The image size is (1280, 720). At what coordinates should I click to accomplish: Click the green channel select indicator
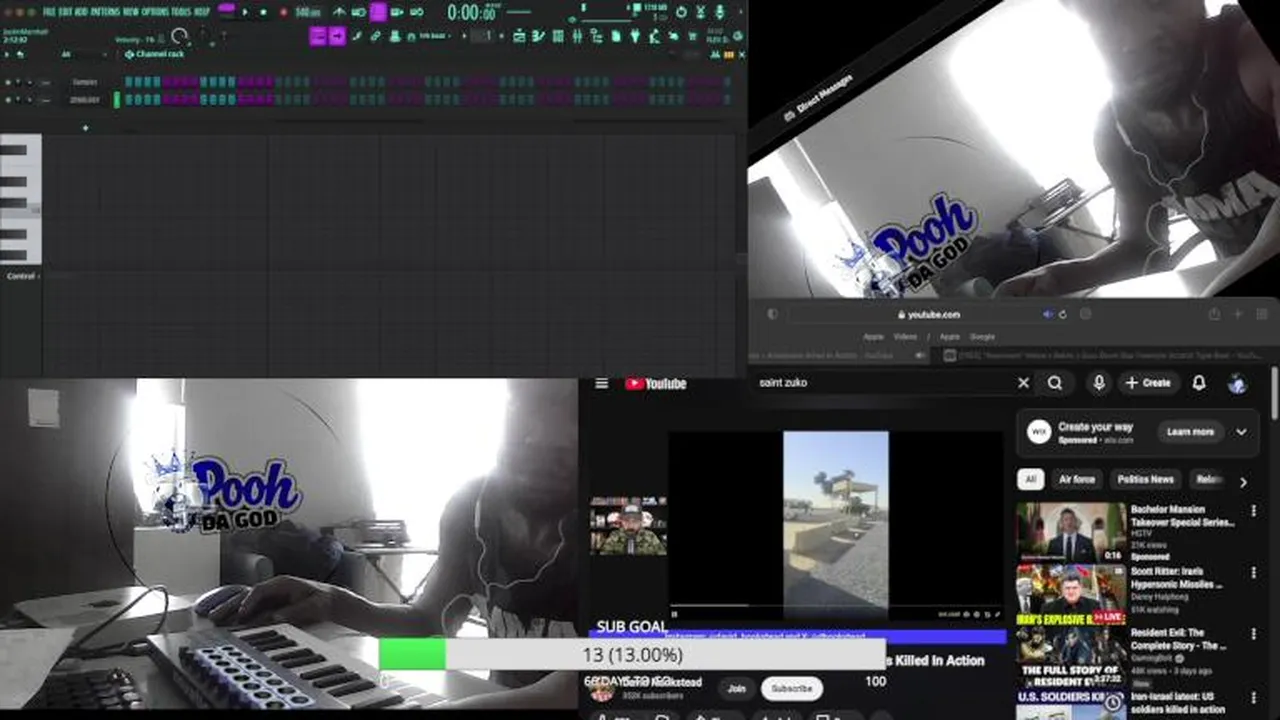click(117, 99)
